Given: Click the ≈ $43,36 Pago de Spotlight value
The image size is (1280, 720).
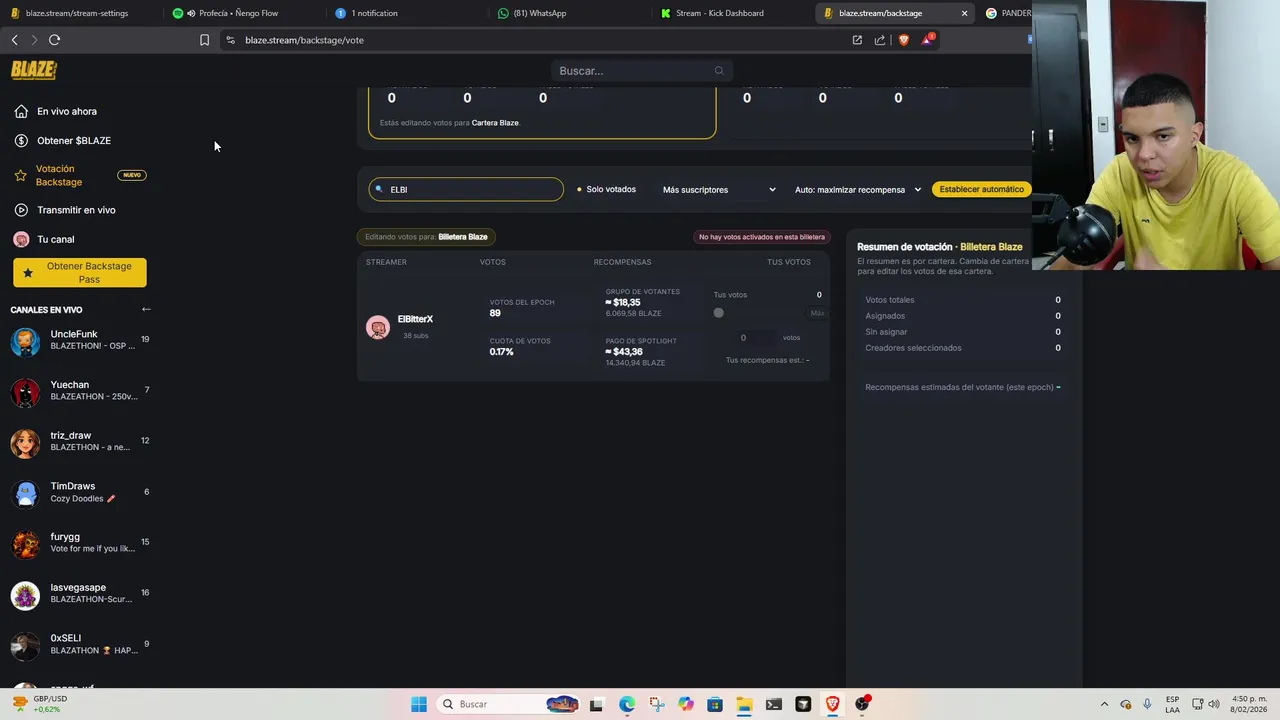Looking at the screenshot, I should pyautogui.click(x=624, y=352).
